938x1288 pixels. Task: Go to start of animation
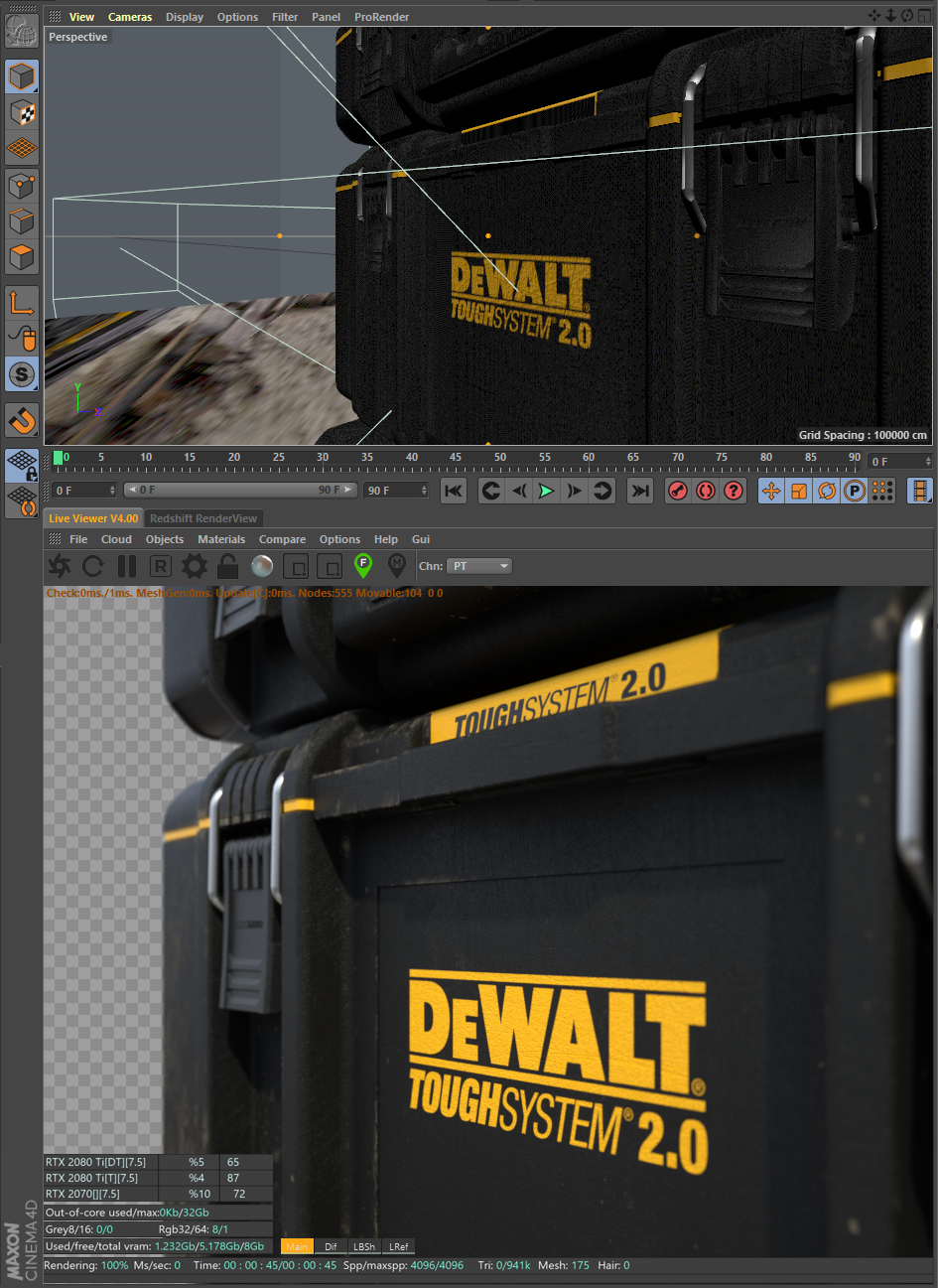click(454, 491)
